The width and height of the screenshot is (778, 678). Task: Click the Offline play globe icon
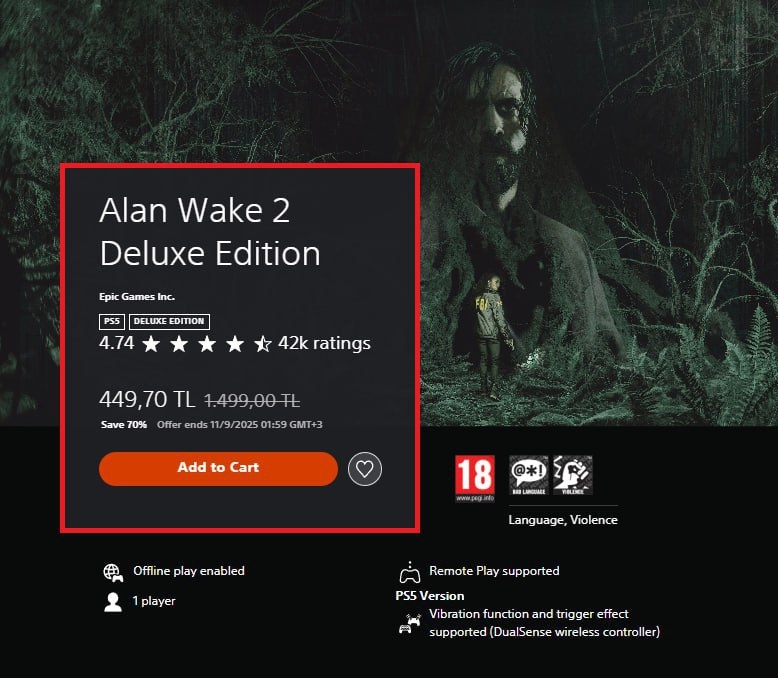(113, 572)
